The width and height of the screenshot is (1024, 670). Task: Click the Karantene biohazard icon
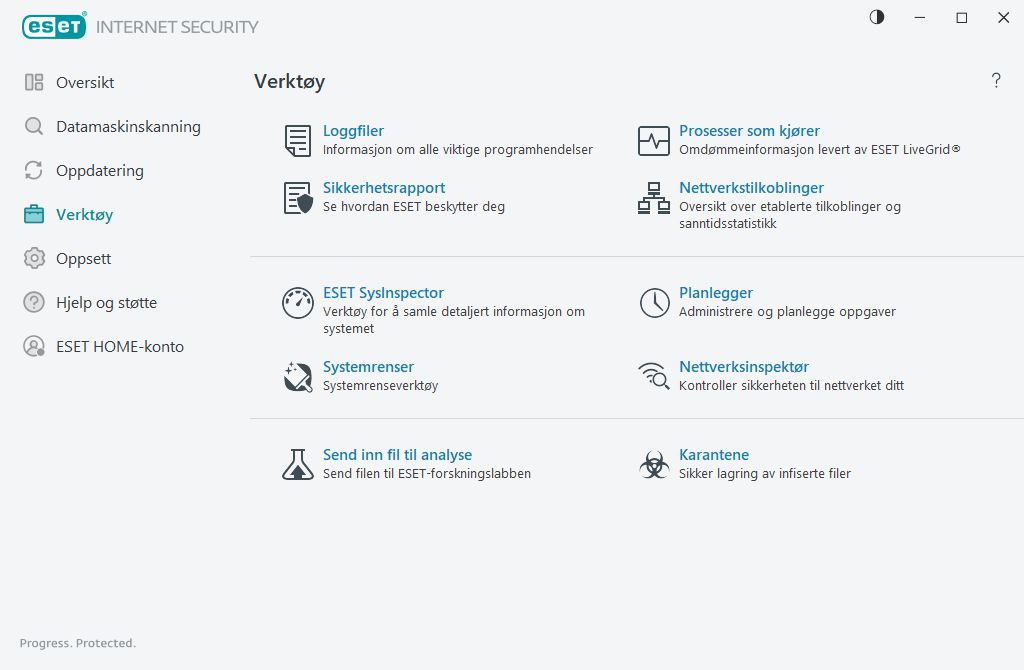[654, 464]
